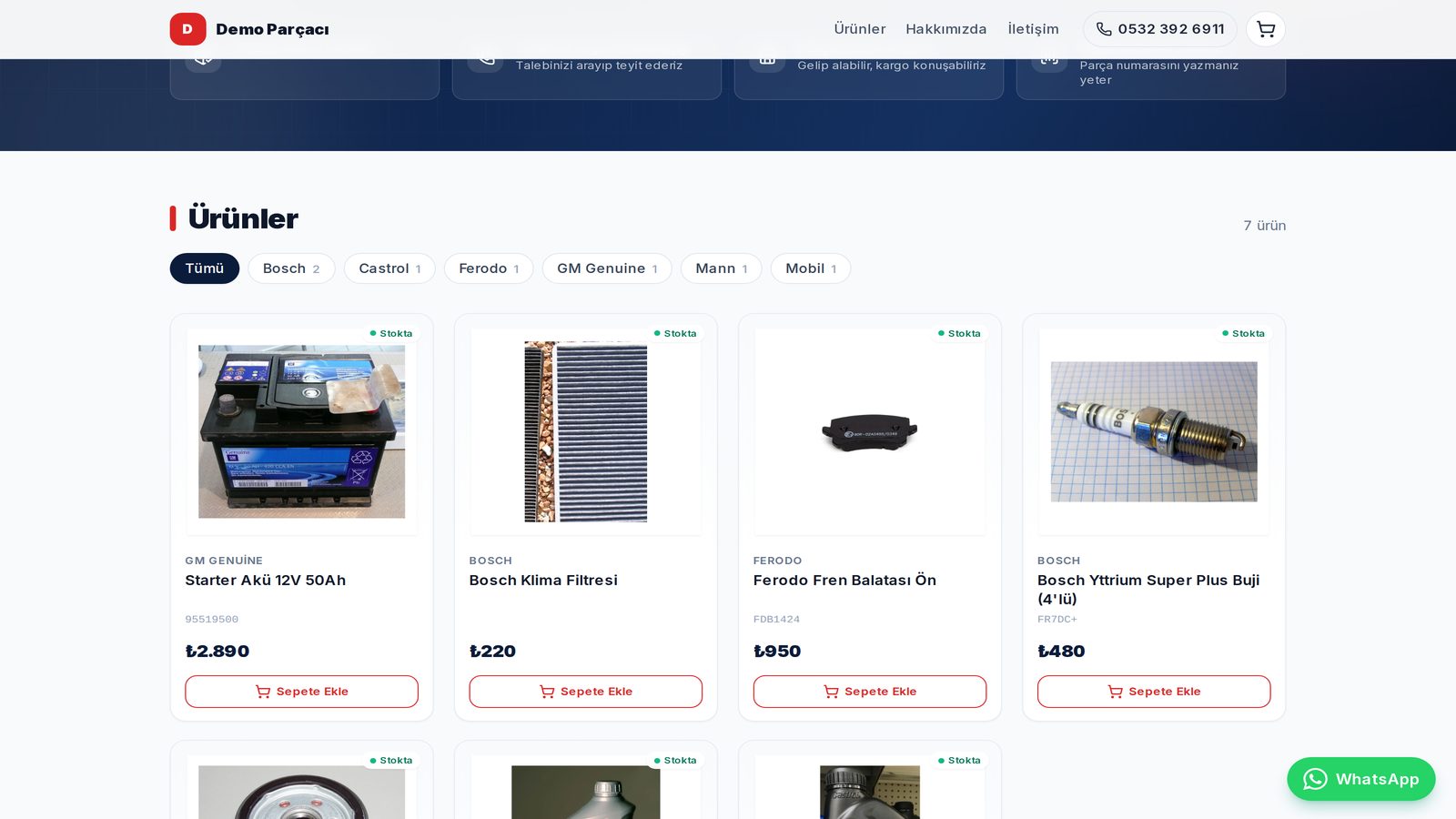
Task: Open the Starter Akü battery product image
Action: pos(301,431)
